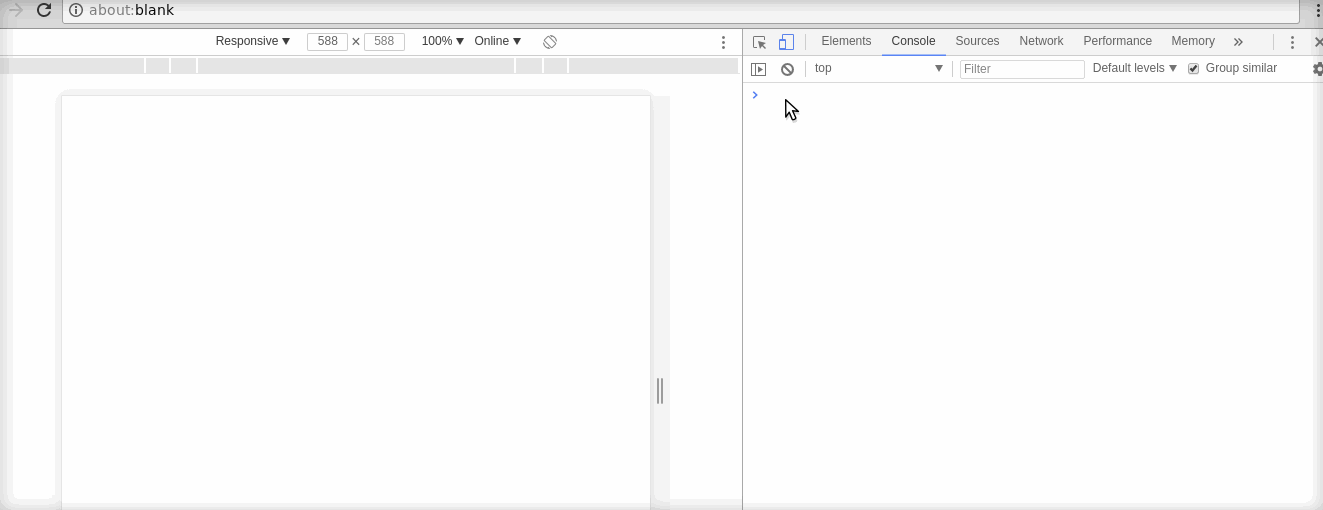Edit the viewport width field
Image resolution: width=1323 pixels, height=510 pixels.
(327, 41)
